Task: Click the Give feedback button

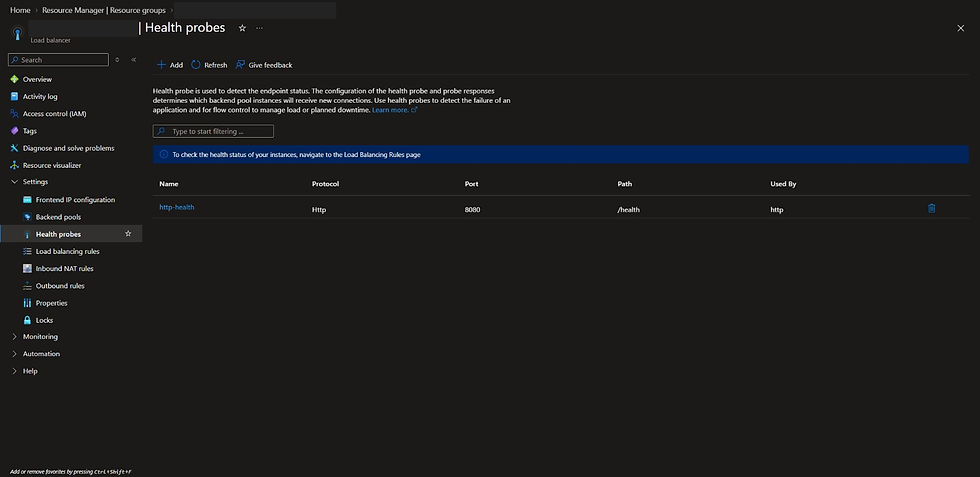Action: [264, 64]
